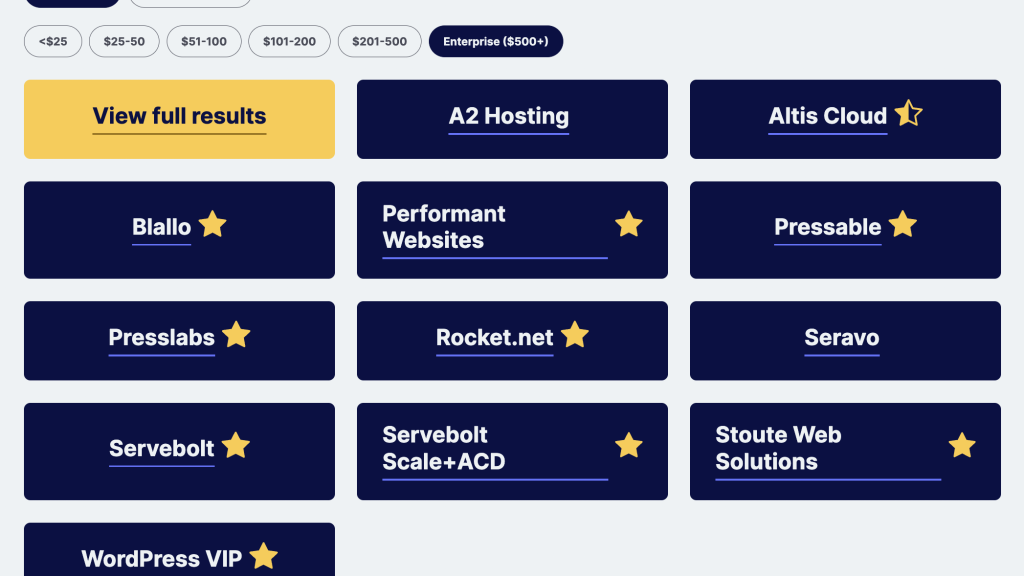Click the star beside Servebolt
The width and height of the screenshot is (1024, 576).
pyautogui.click(x=236, y=446)
